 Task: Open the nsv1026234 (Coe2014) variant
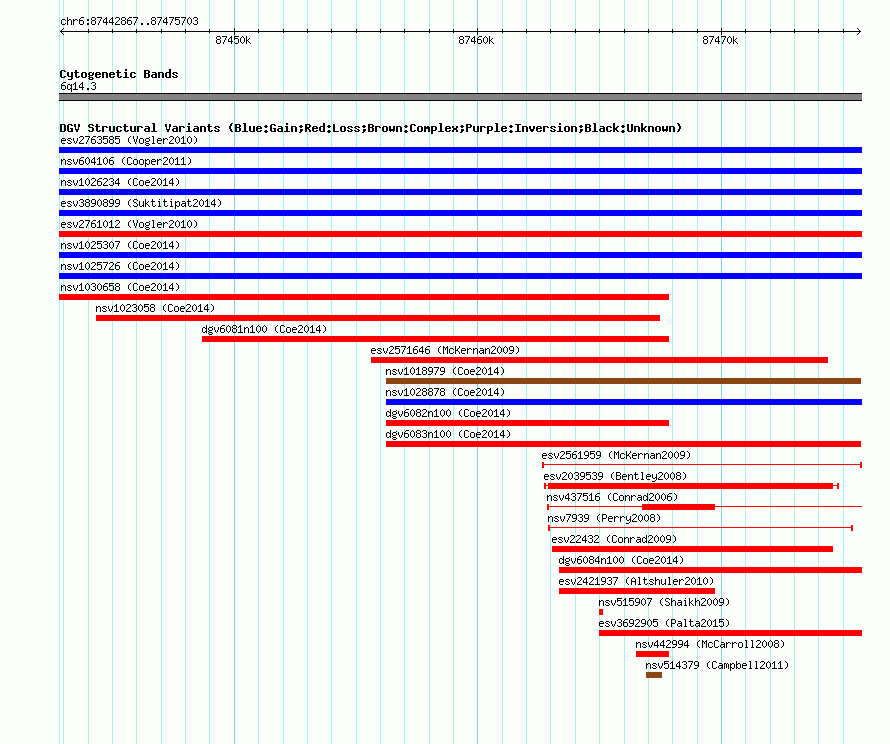tap(120, 182)
